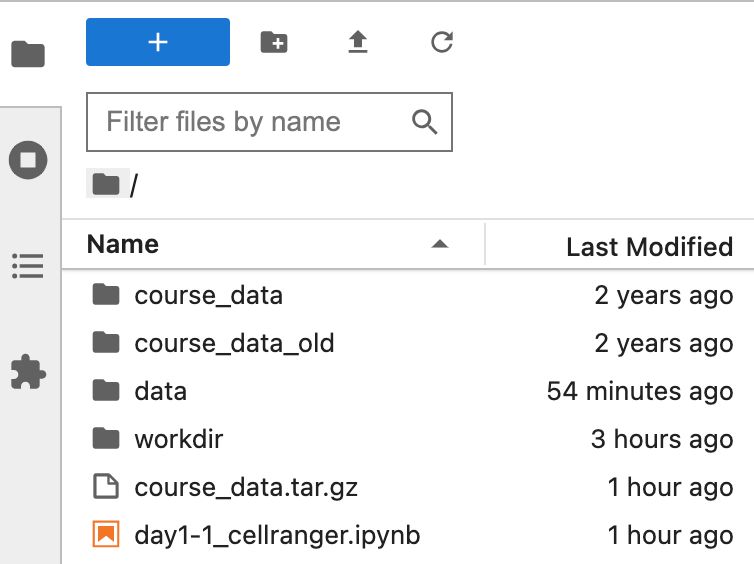Refresh the file list
The width and height of the screenshot is (754, 564).
pyautogui.click(x=441, y=42)
